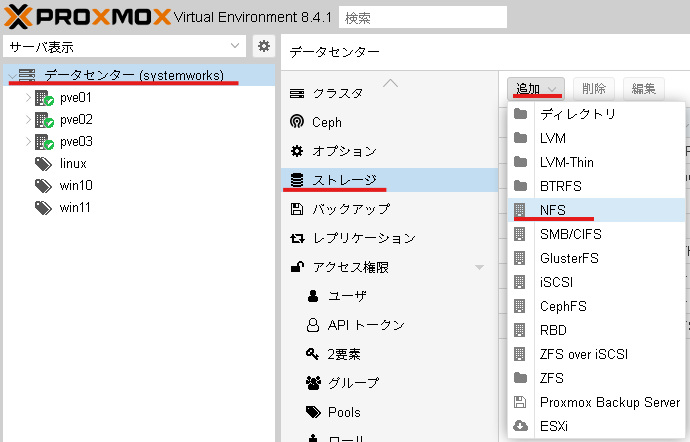Click the Proxmox logo
This screenshot has height=442, width=690.
click(87, 17)
